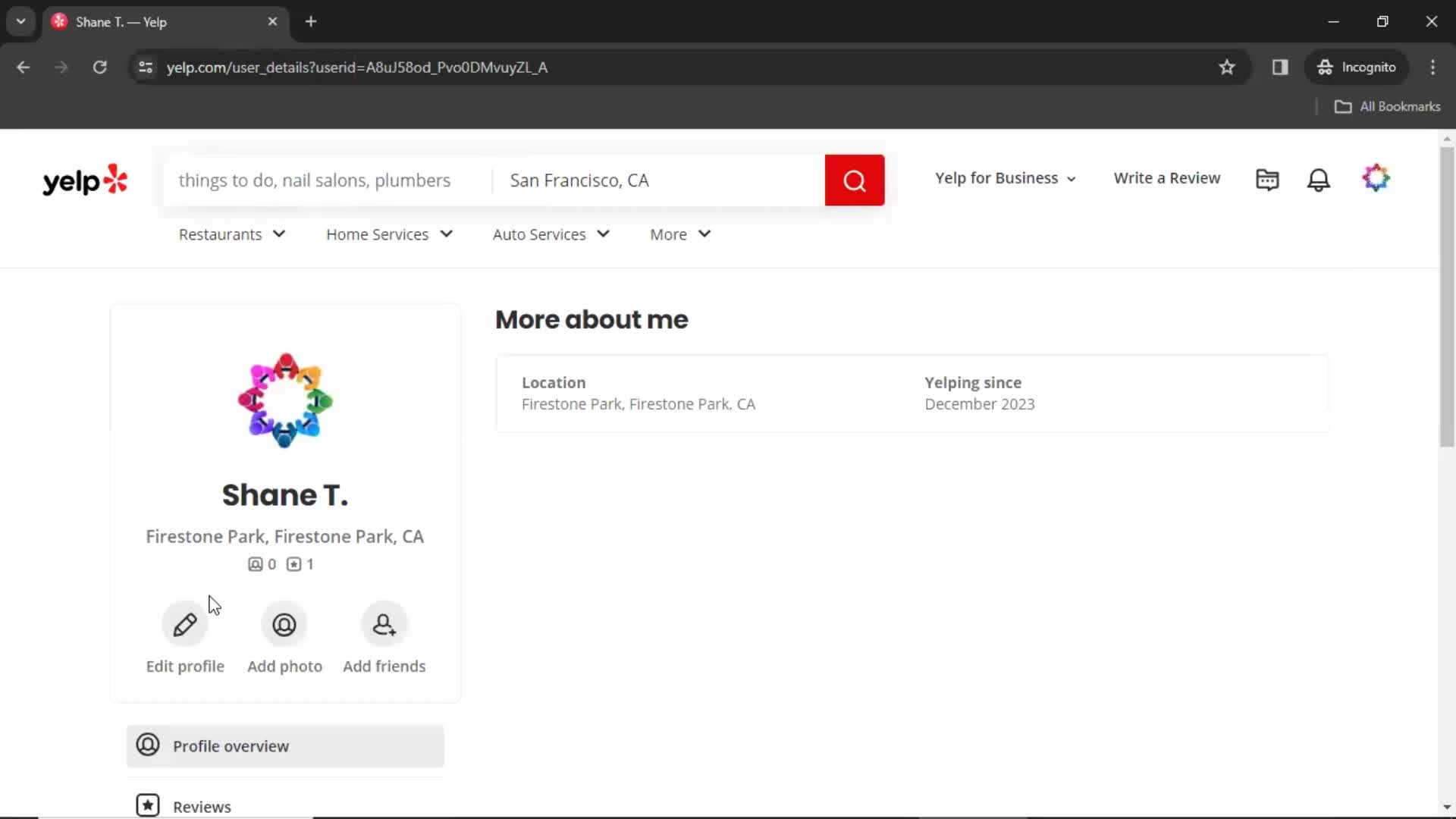The image size is (1456, 819).
Task: Expand the Home Services menu
Action: [x=389, y=234]
